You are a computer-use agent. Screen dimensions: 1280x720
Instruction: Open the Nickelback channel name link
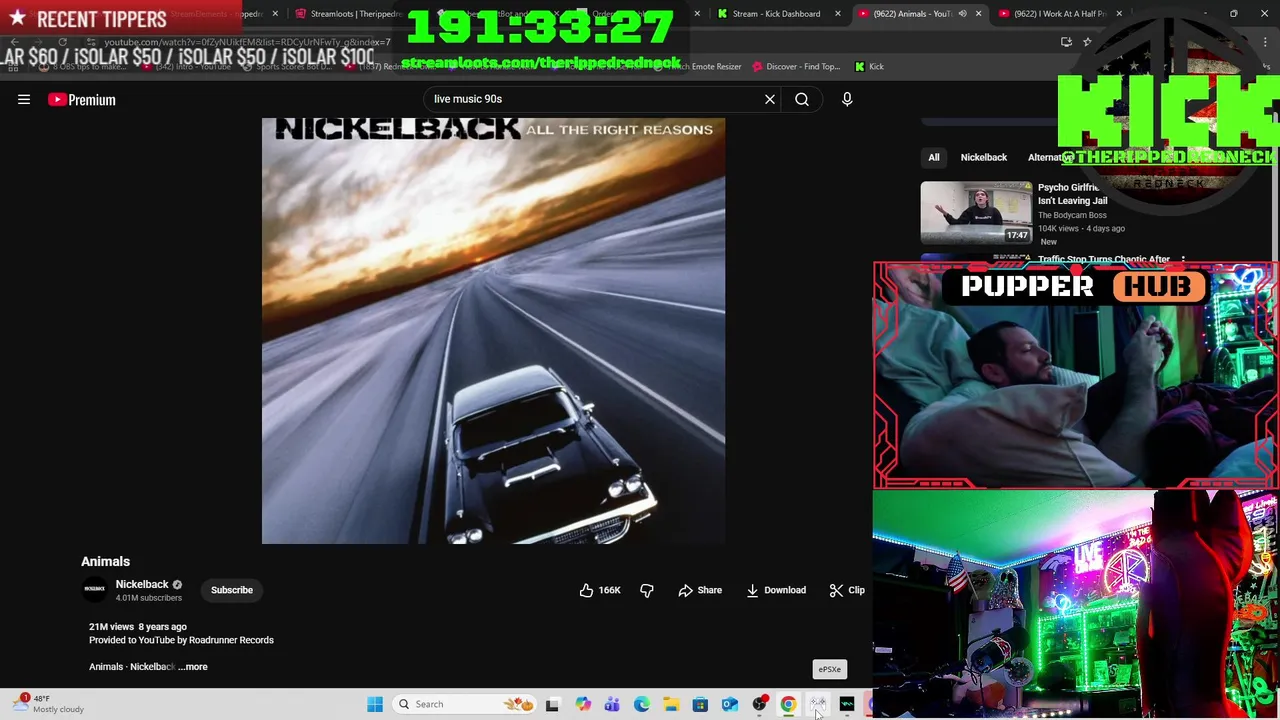[x=142, y=584]
